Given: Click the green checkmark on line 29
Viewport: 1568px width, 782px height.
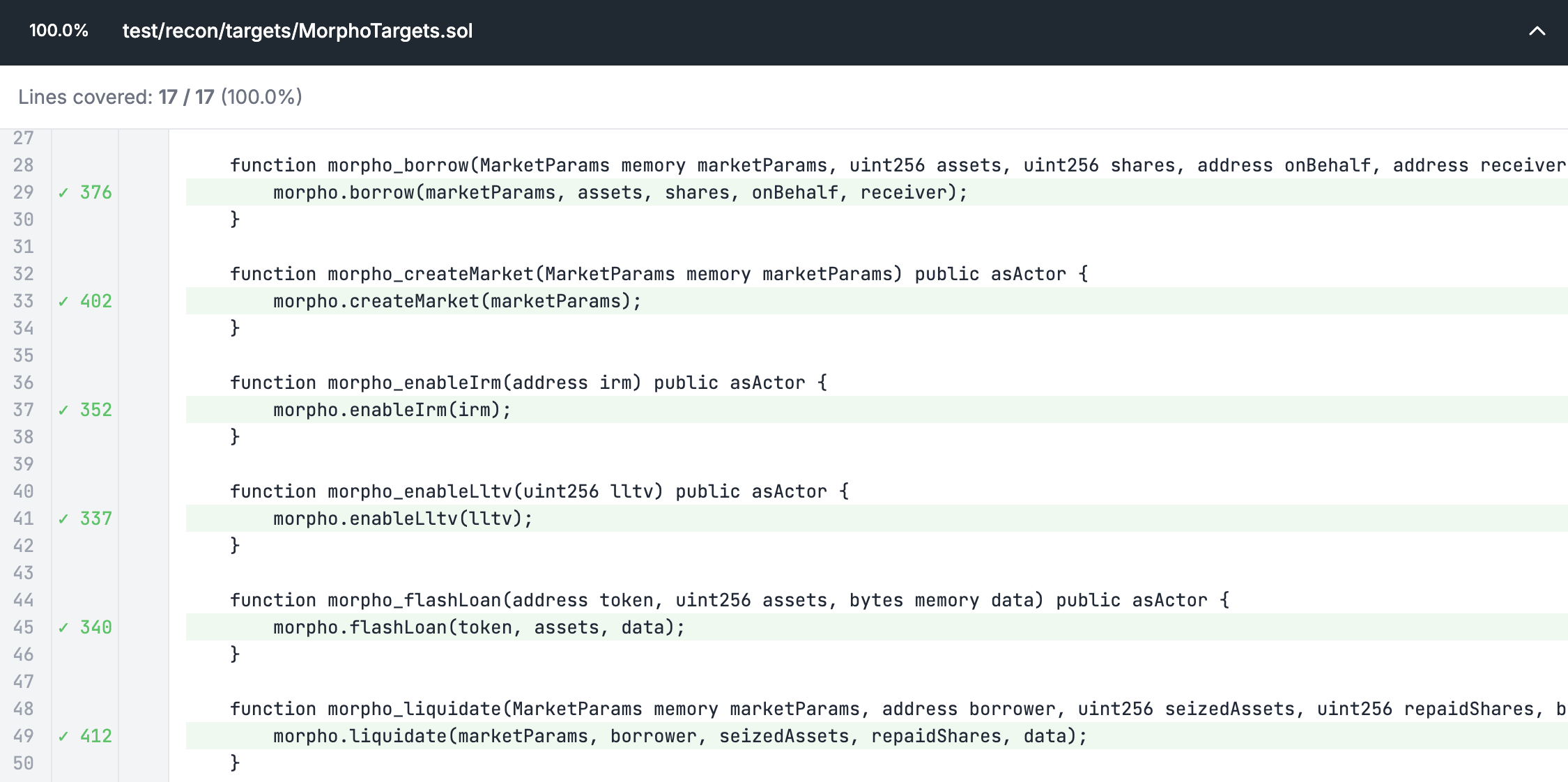Looking at the screenshot, I should (63, 193).
